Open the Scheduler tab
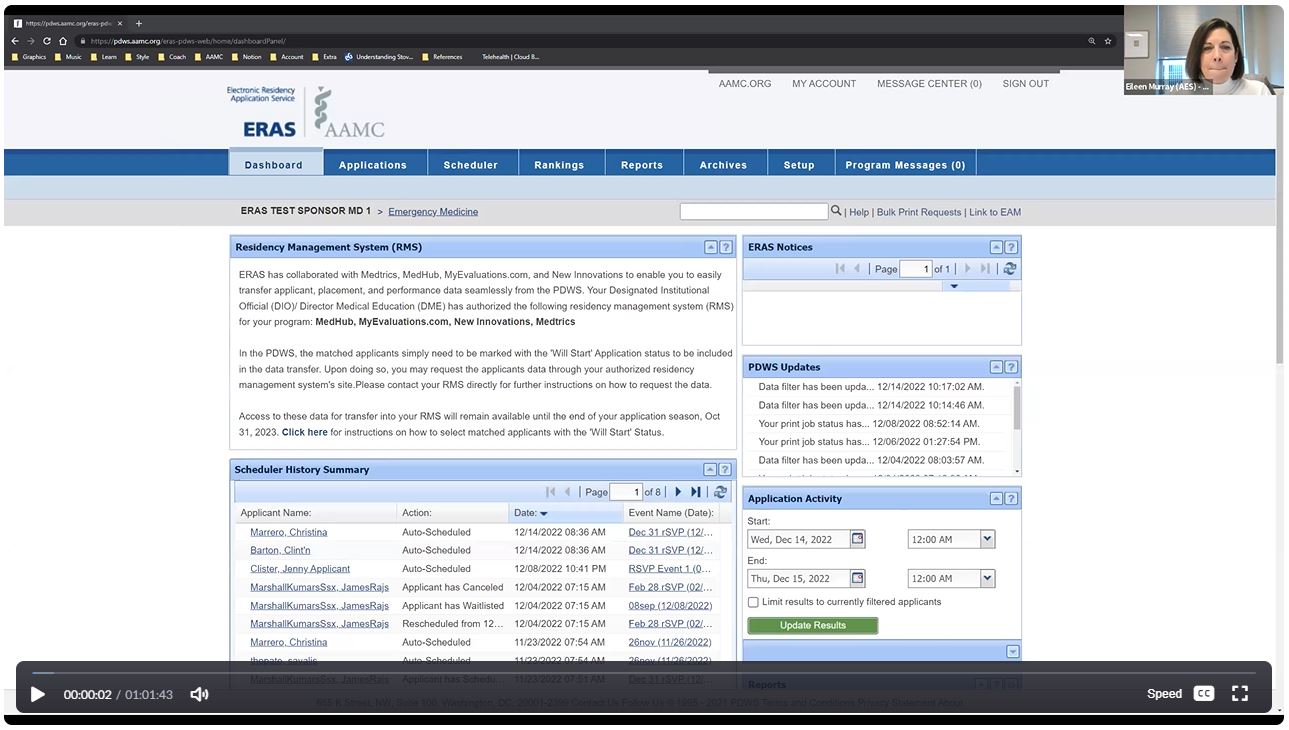1289x730 pixels. coord(470,165)
